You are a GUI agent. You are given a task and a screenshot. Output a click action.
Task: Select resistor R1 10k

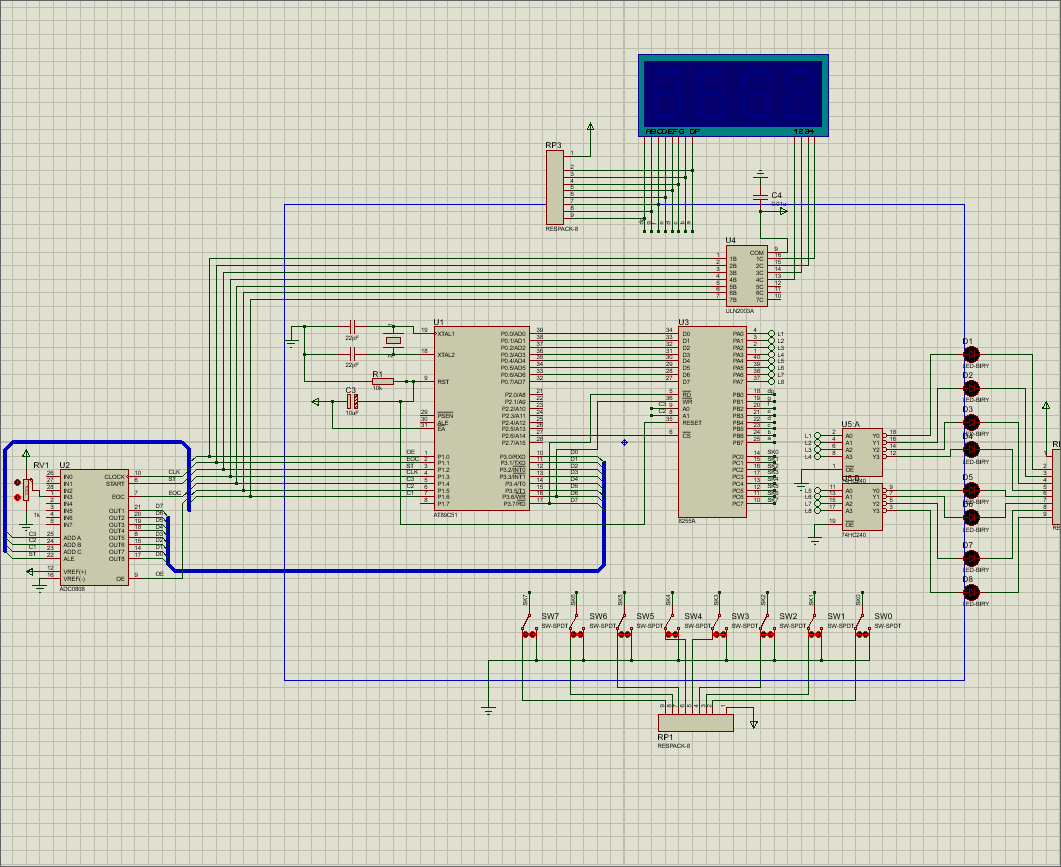[x=382, y=382]
